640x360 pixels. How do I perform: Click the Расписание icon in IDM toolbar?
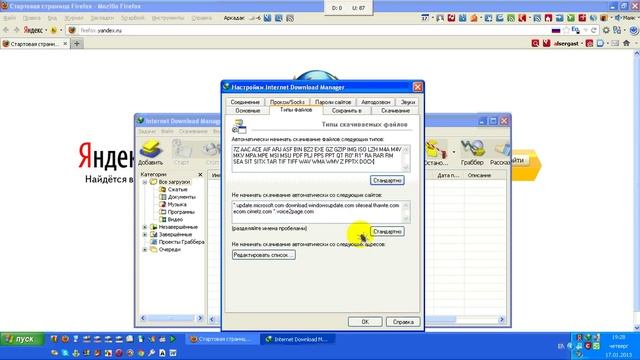[500, 153]
